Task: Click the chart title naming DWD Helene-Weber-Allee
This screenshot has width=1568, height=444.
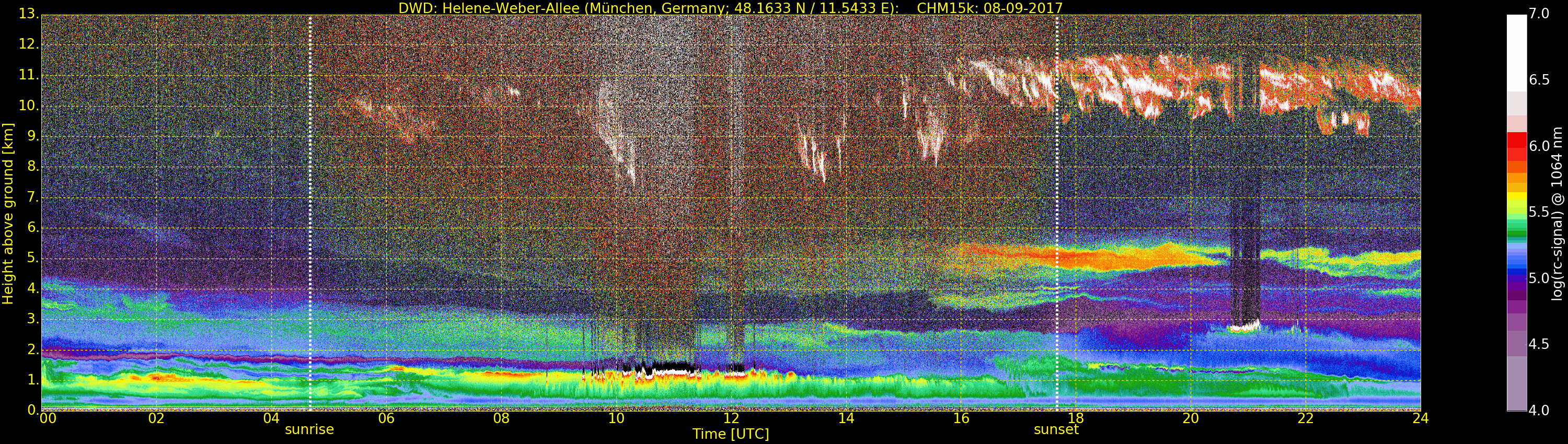Action: 731,8
